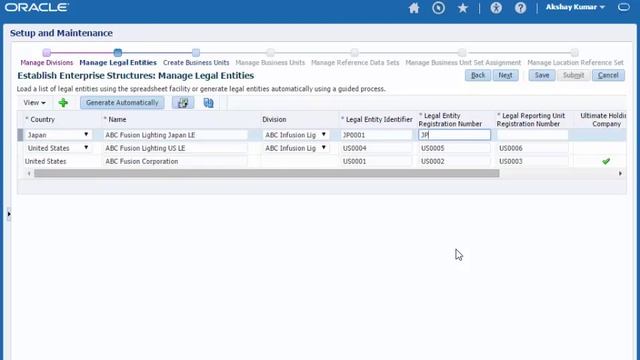This screenshot has height=360, width=640.
Task: Go to the Home icon
Action: (x=414, y=8)
